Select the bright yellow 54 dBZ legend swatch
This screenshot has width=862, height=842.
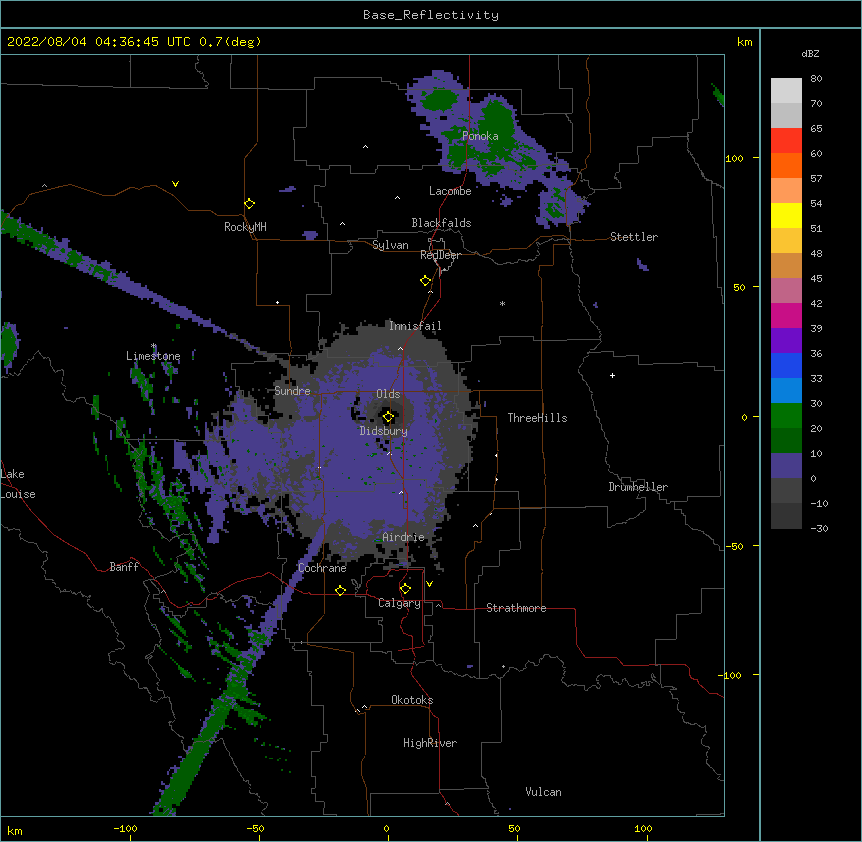tap(786, 215)
